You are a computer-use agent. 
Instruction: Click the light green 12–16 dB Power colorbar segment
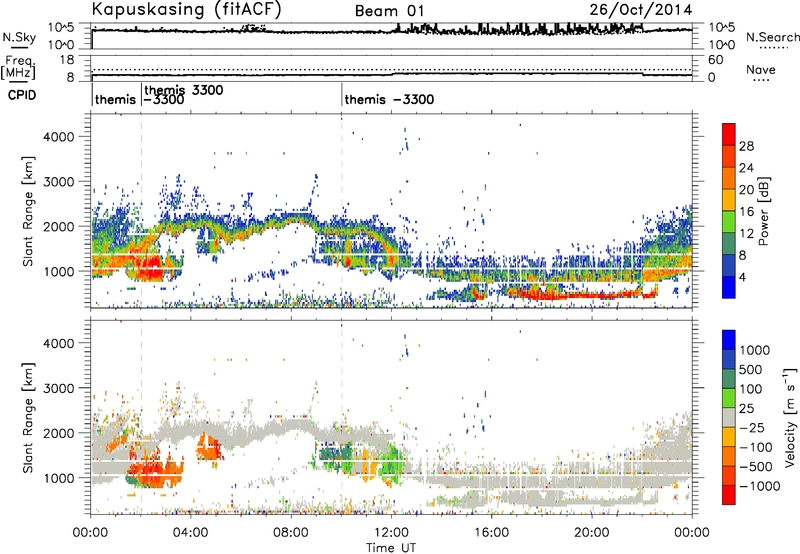tap(729, 221)
